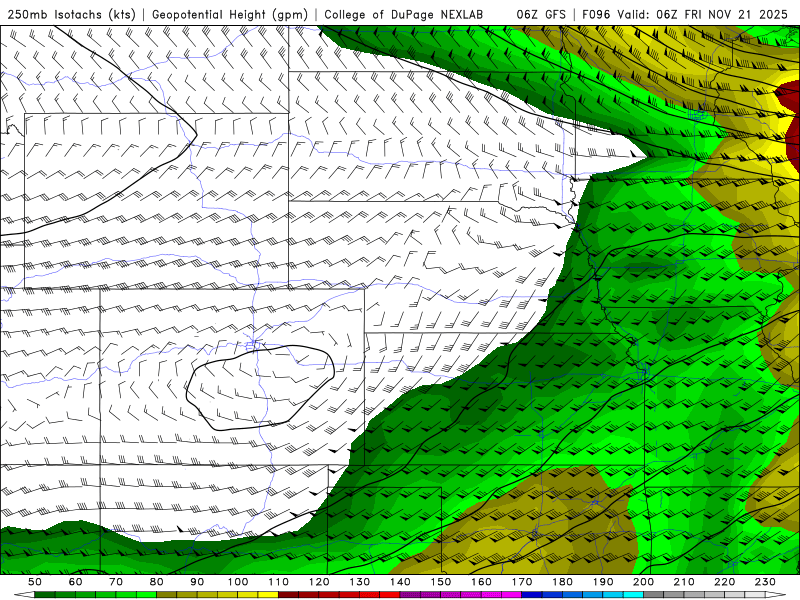This screenshot has height=600, width=800.
Task: Click the 190 knot legend label
Action: point(603,582)
